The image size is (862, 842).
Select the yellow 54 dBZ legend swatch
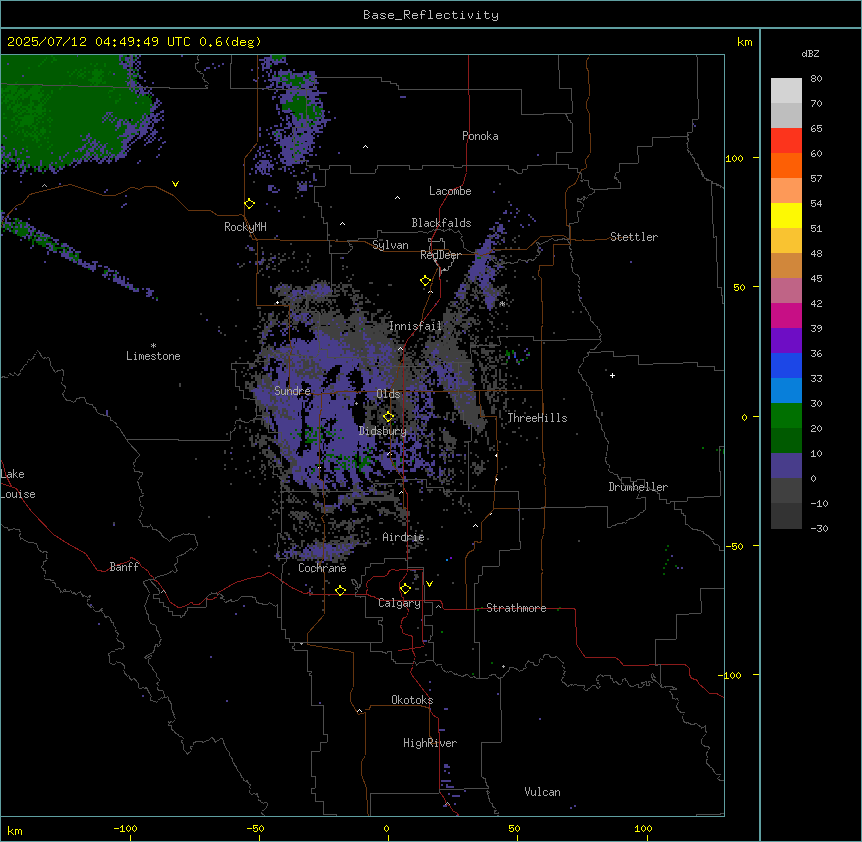tap(786, 215)
